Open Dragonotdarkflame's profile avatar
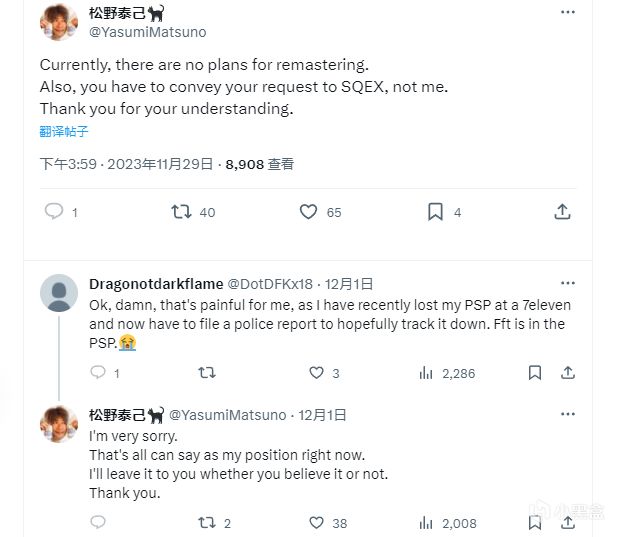The height and width of the screenshot is (537, 622). (59, 293)
